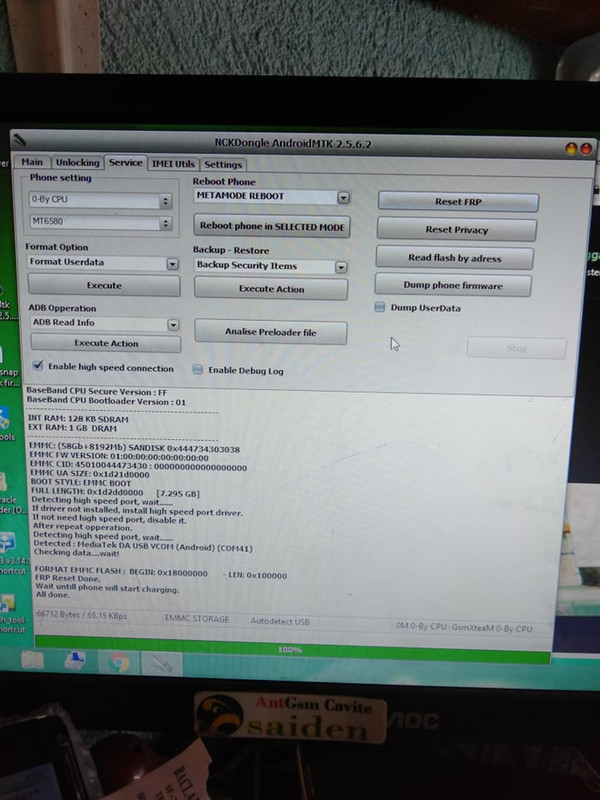
Task: Click the 'EMMC UA SIZE: 0x1d21d0000' log line
Action: click(x=90, y=474)
